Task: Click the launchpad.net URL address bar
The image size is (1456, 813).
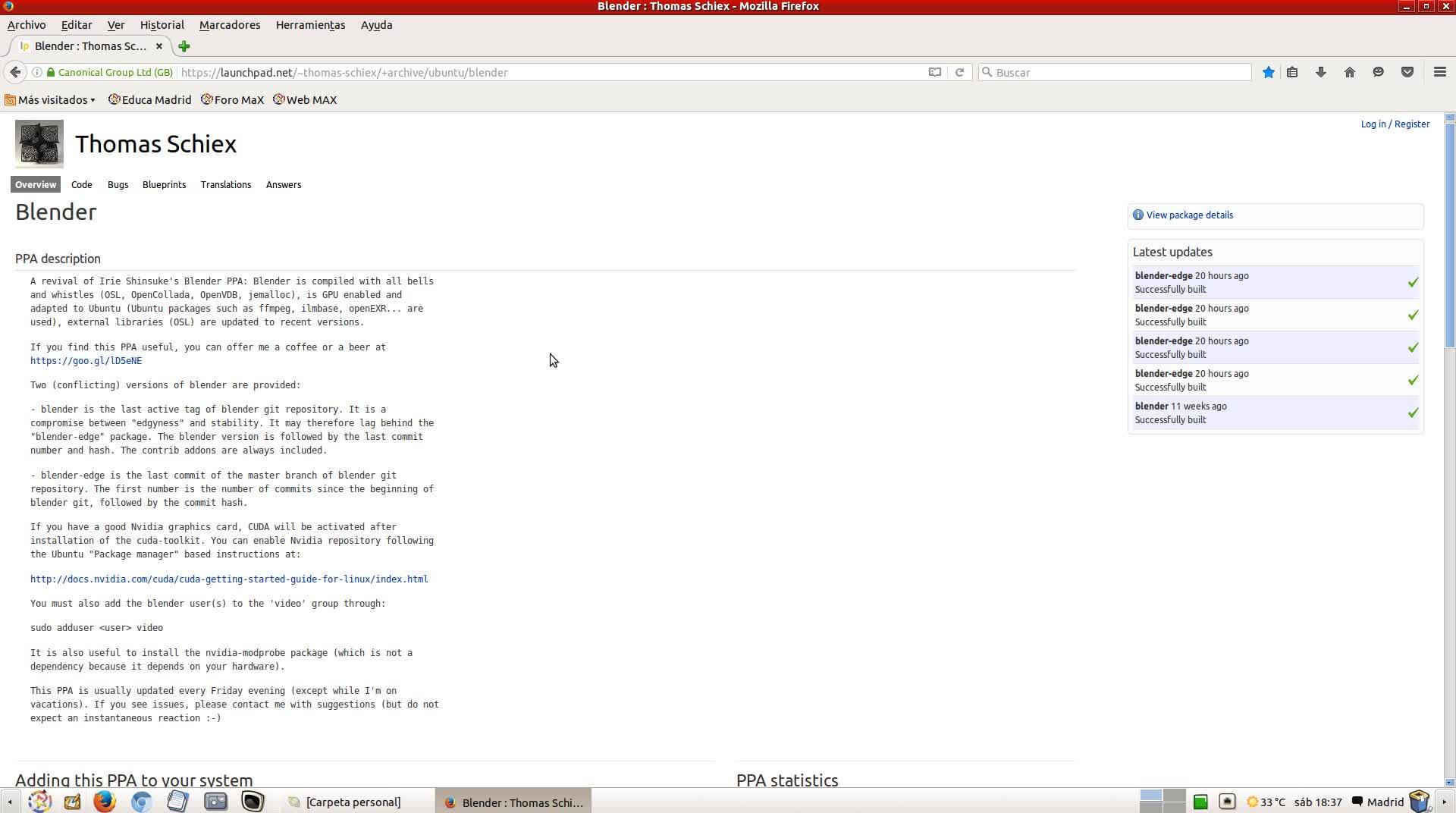Action: click(550, 72)
